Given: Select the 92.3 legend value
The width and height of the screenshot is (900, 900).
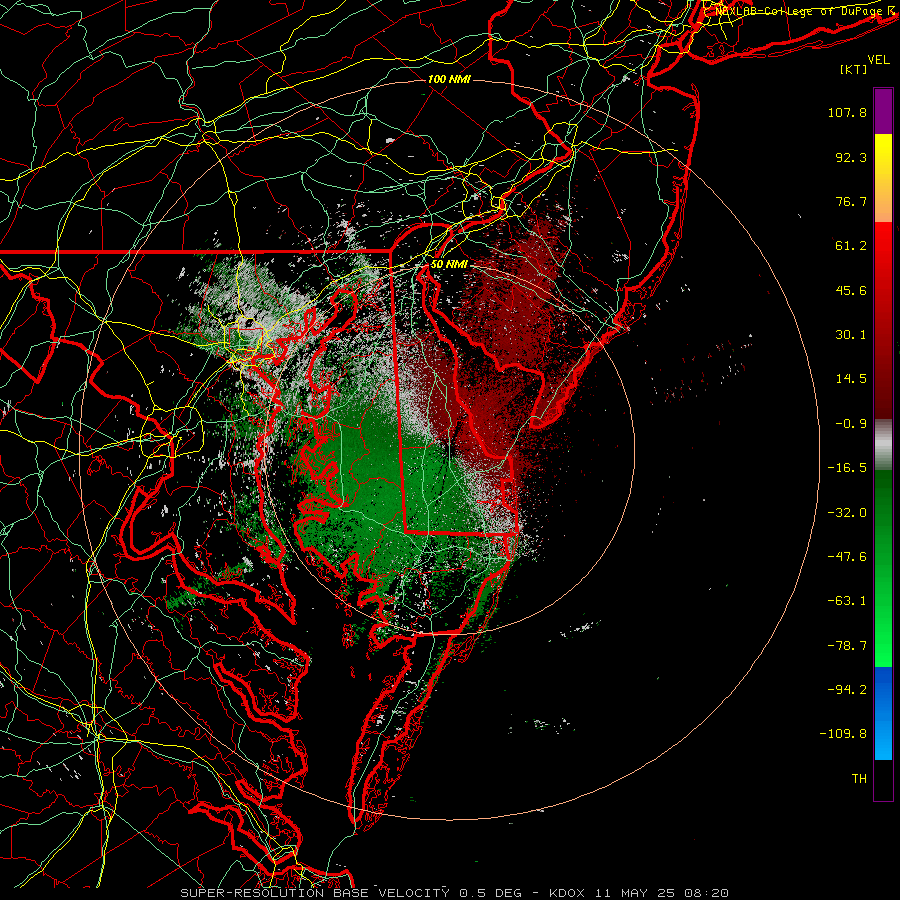Looking at the screenshot, I should (x=851, y=157).
